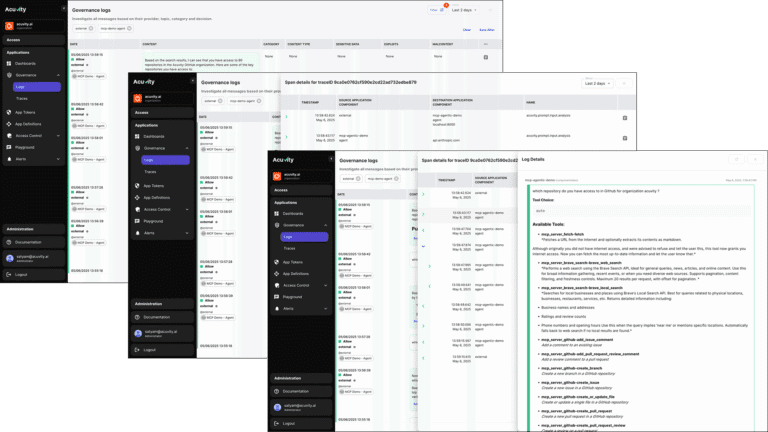
Task: Click Documentation icon in the middle window sidebar
Action: pyautogui.click(x=138, y=317)
